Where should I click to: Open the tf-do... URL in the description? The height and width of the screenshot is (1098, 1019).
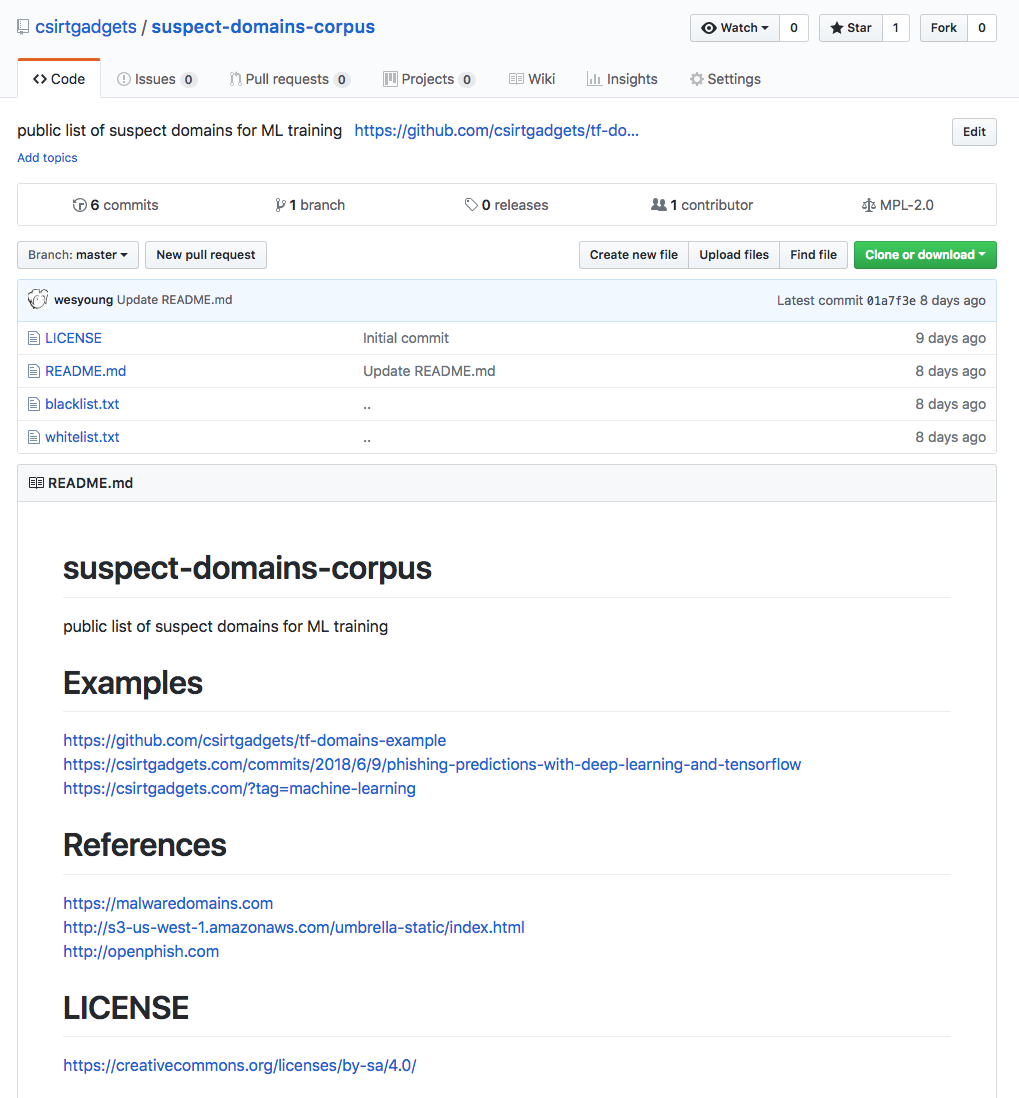[497, 130]
